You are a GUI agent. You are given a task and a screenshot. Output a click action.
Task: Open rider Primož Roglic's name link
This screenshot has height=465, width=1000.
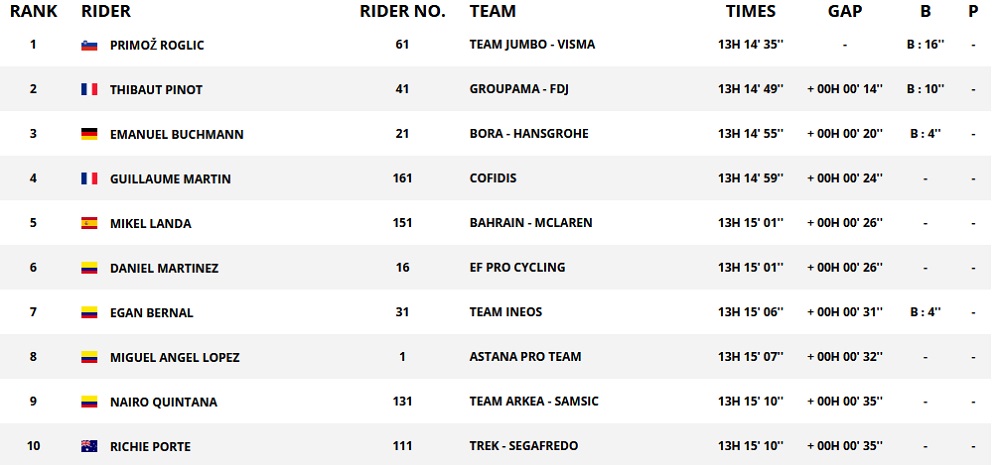(x=156, y=45)
